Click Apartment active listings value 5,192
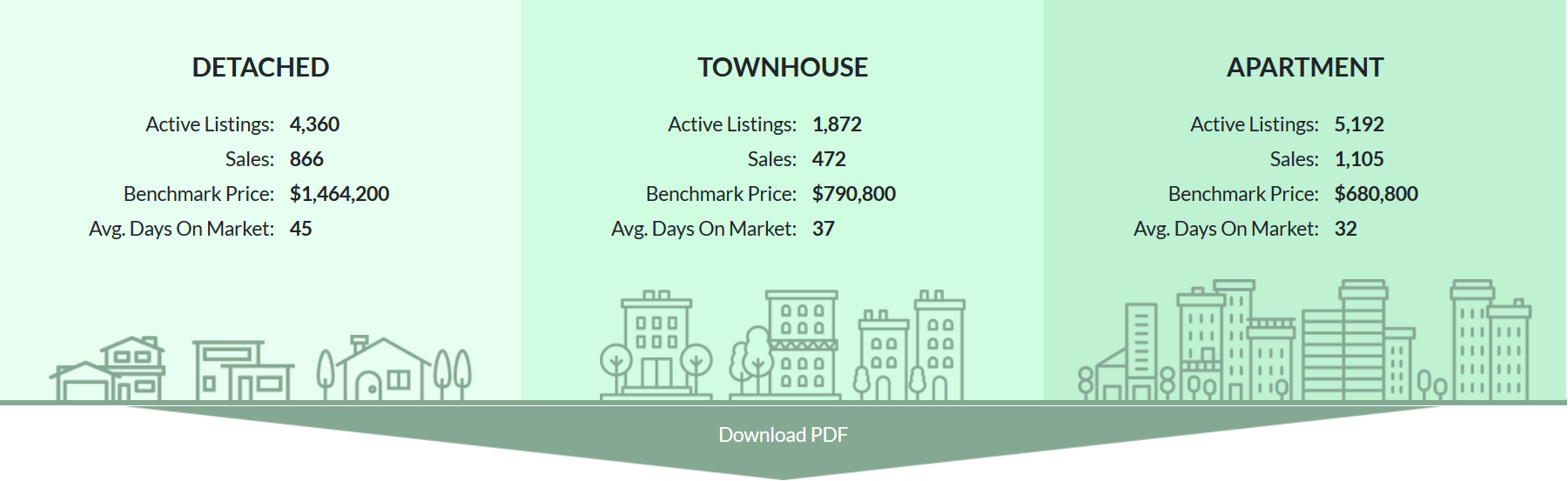The height and width of the screenshot is (481, 1568). (1359, 124)
